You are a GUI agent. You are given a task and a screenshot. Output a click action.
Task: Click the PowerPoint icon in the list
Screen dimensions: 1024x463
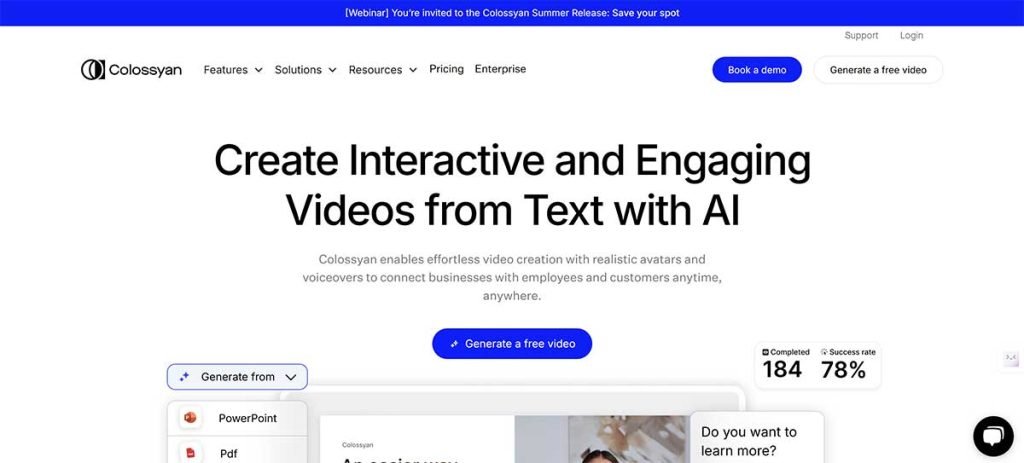point(190,418)
